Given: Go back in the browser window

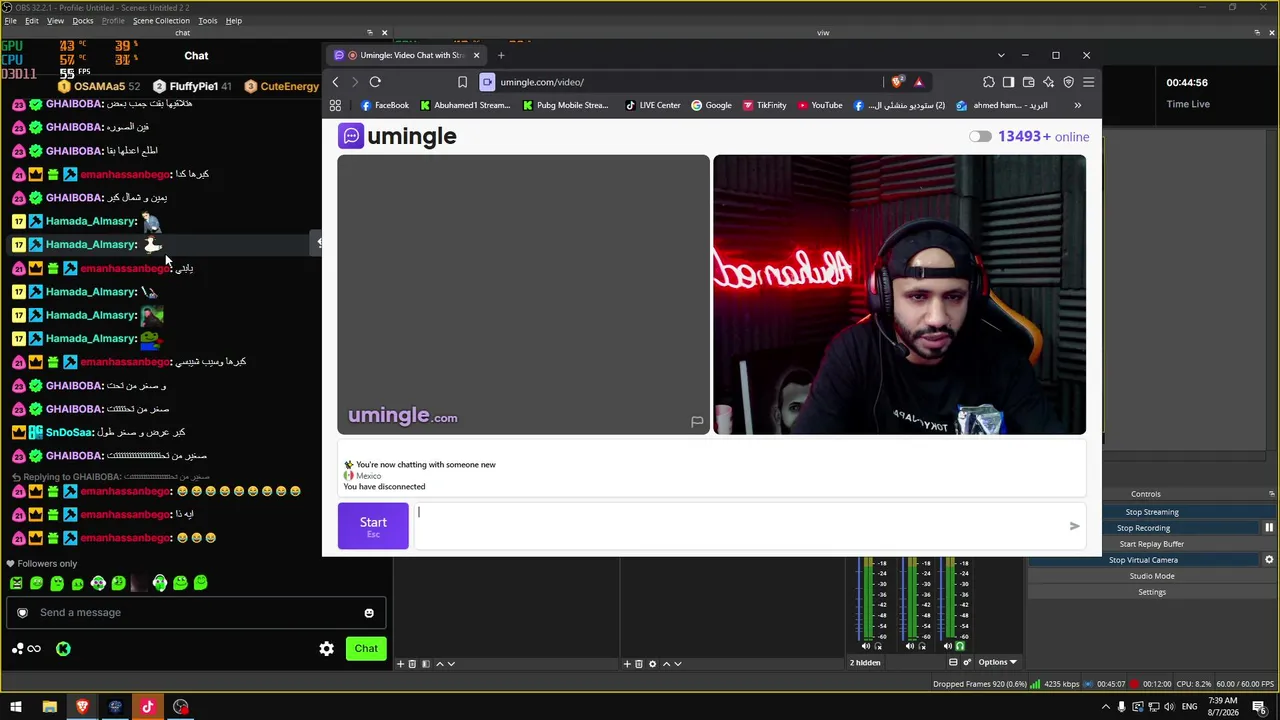Looking at the screenshot, I should point(336,82).
